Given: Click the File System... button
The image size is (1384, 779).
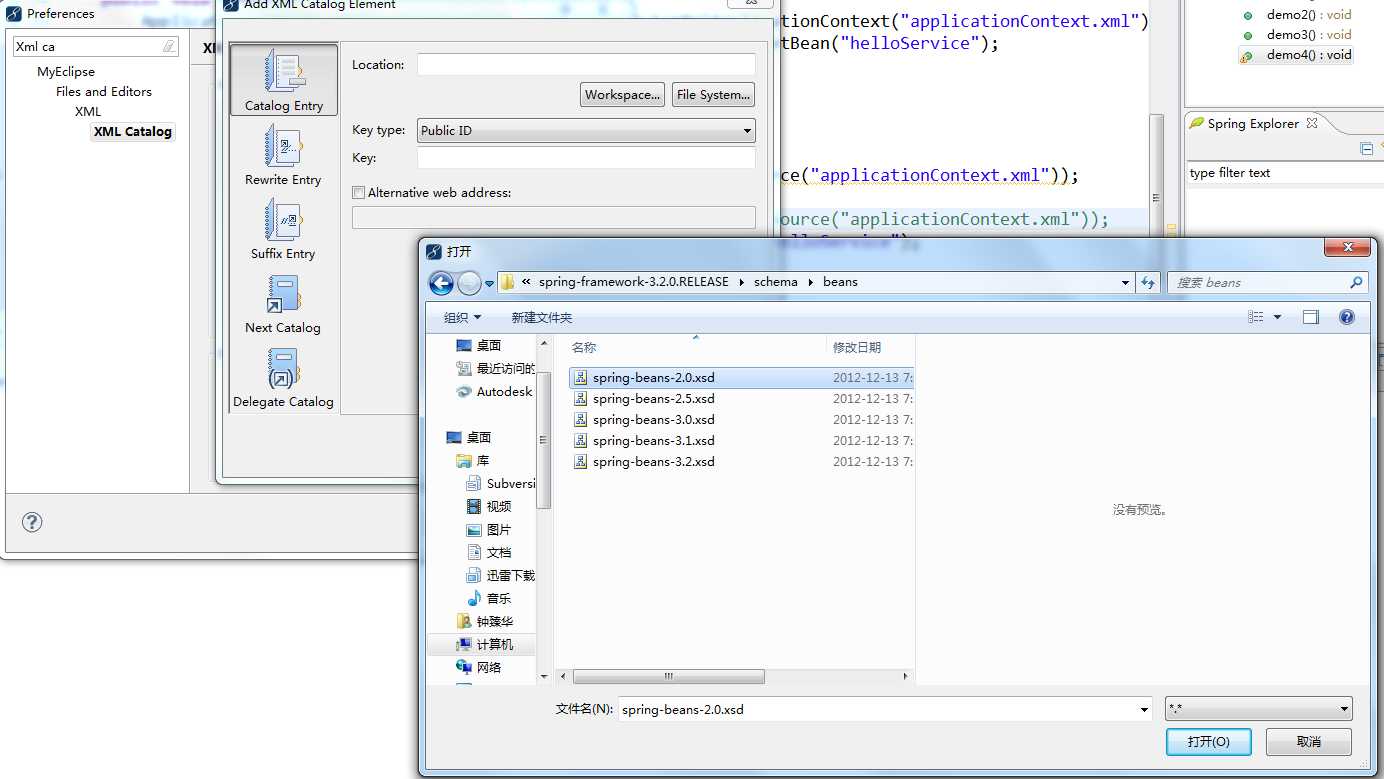Looking at the screenshot, I should coord(713,95).
